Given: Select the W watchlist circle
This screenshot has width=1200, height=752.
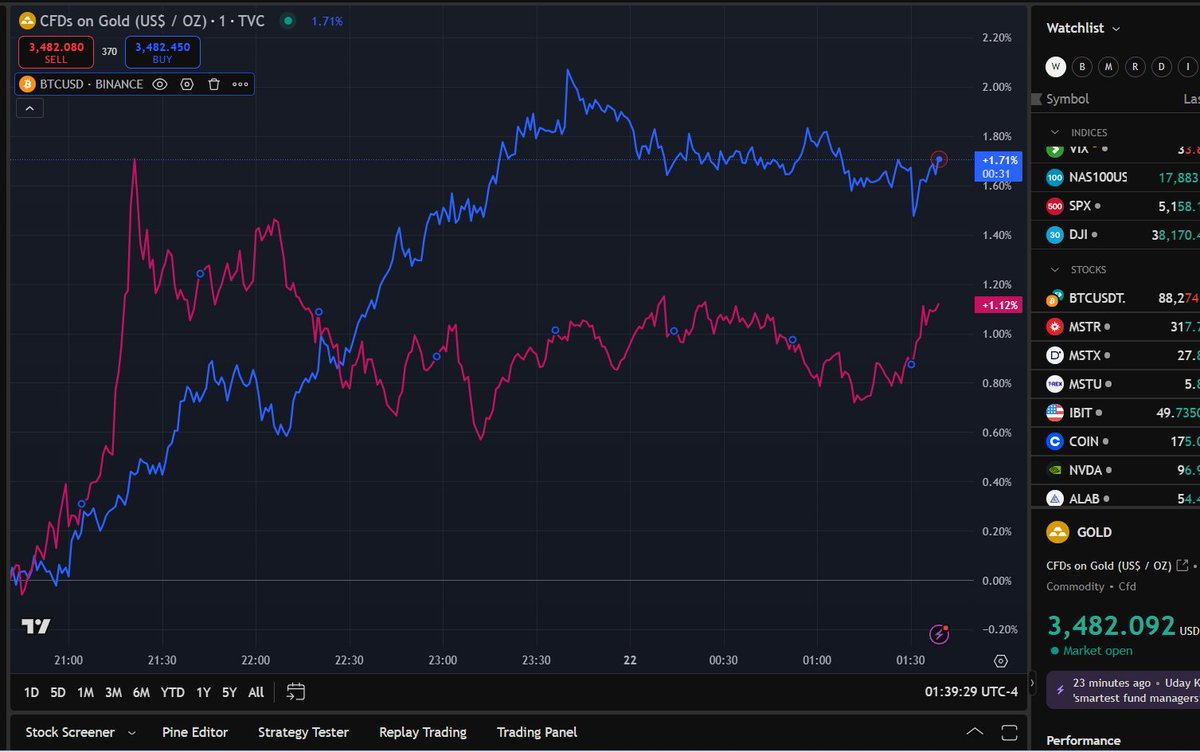Looking at the screenshot, I should pos(1056,67).
